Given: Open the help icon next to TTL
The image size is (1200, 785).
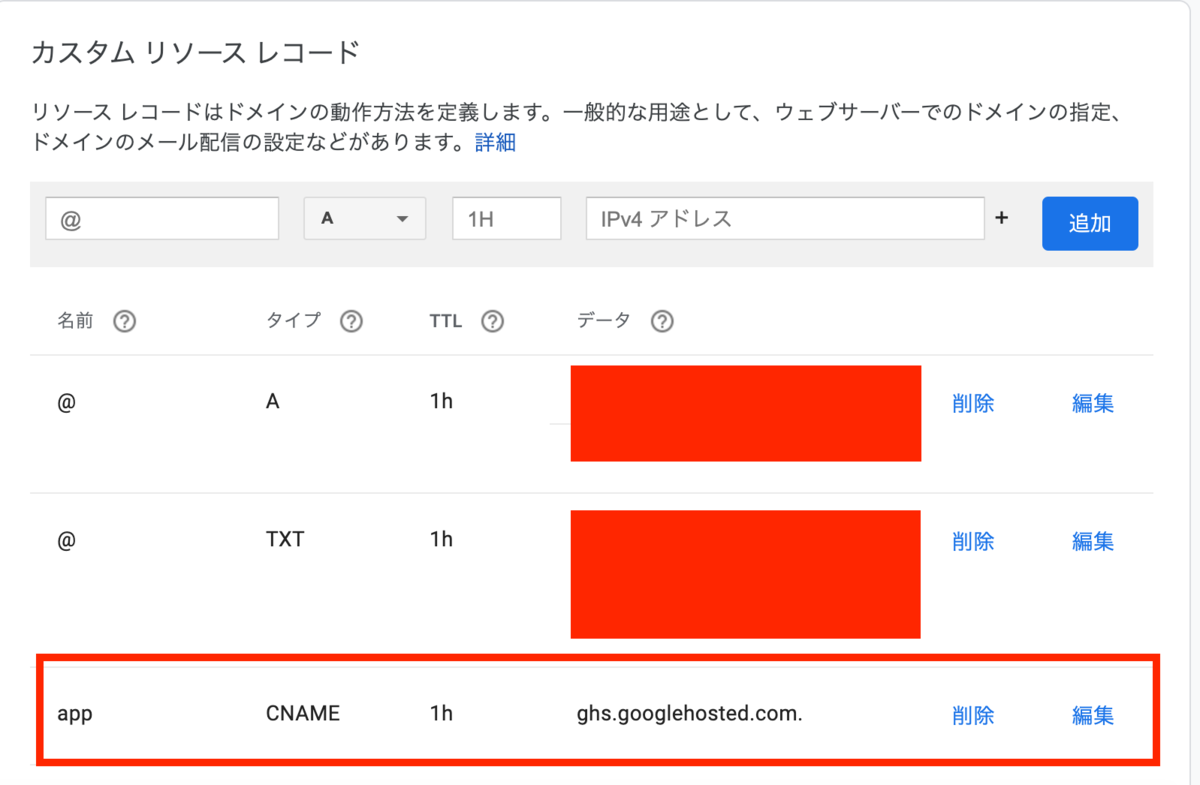Looking at the screenshot, I should (x=491, y=322).
